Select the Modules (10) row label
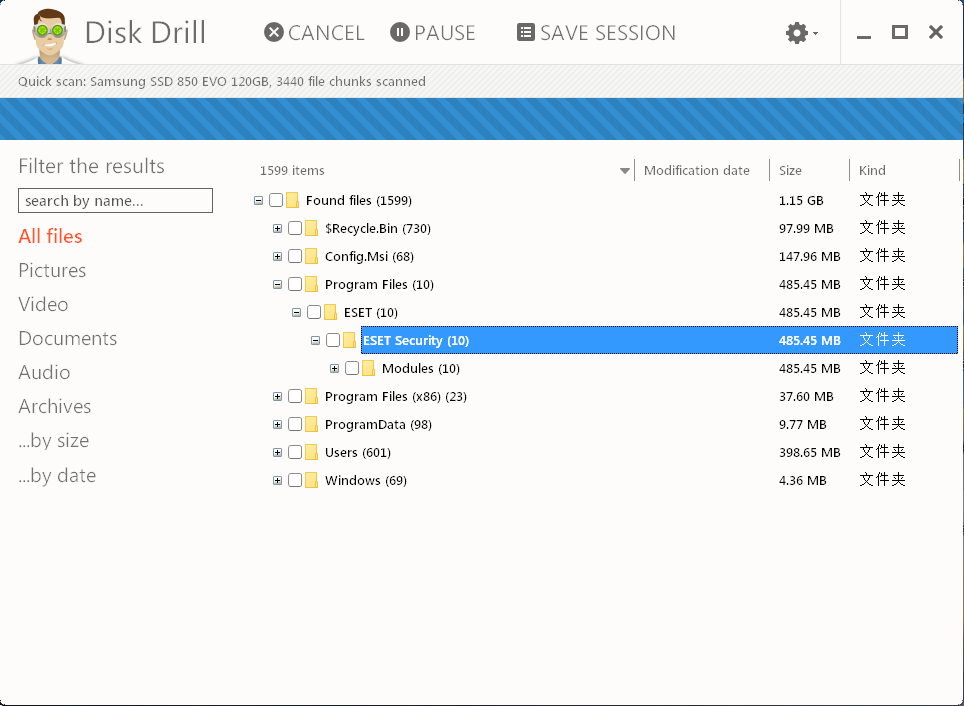Screen dimensions: 964x706 coord(421,368)
